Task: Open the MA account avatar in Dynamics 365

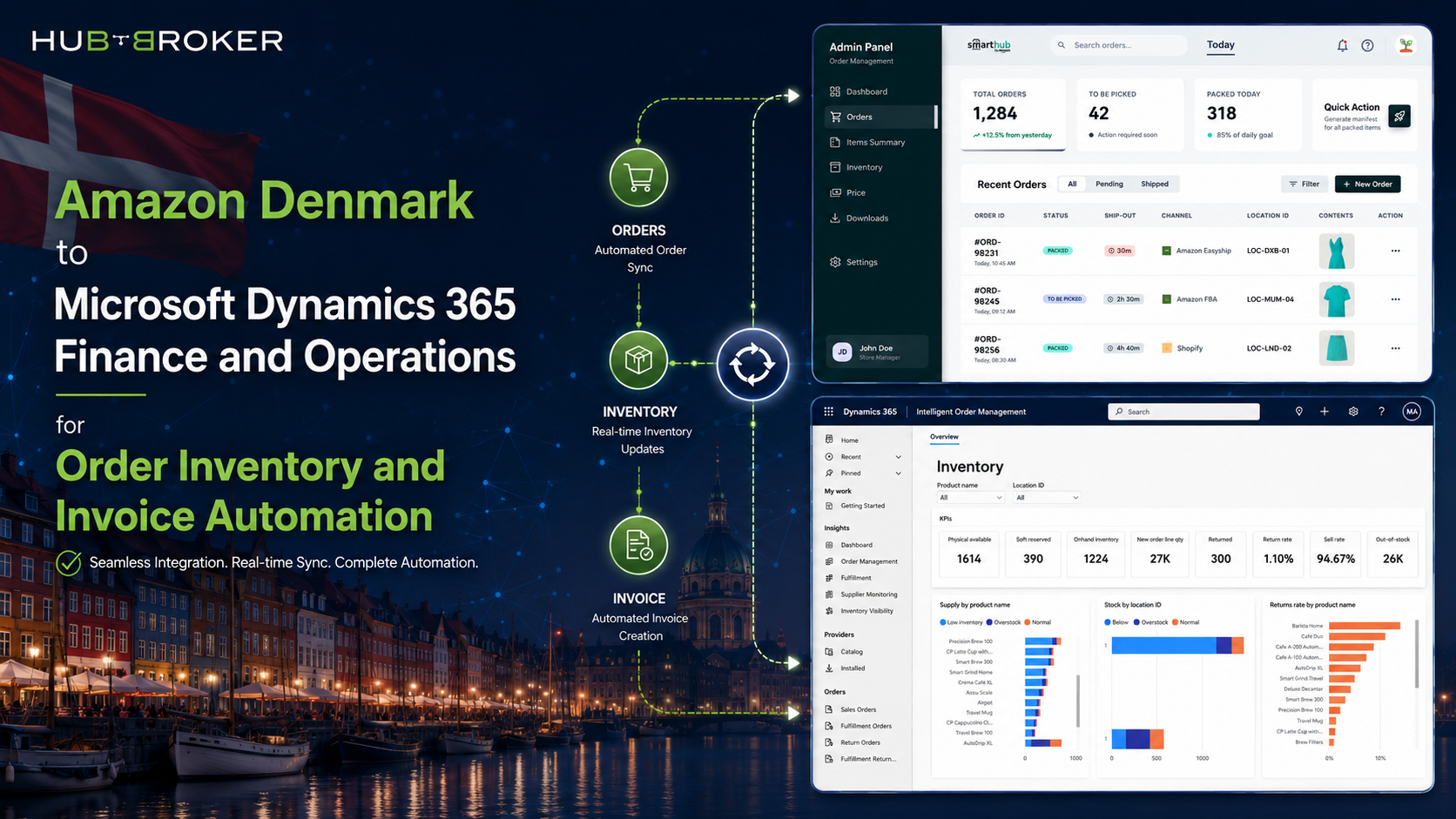Action: pos(1412,412)
